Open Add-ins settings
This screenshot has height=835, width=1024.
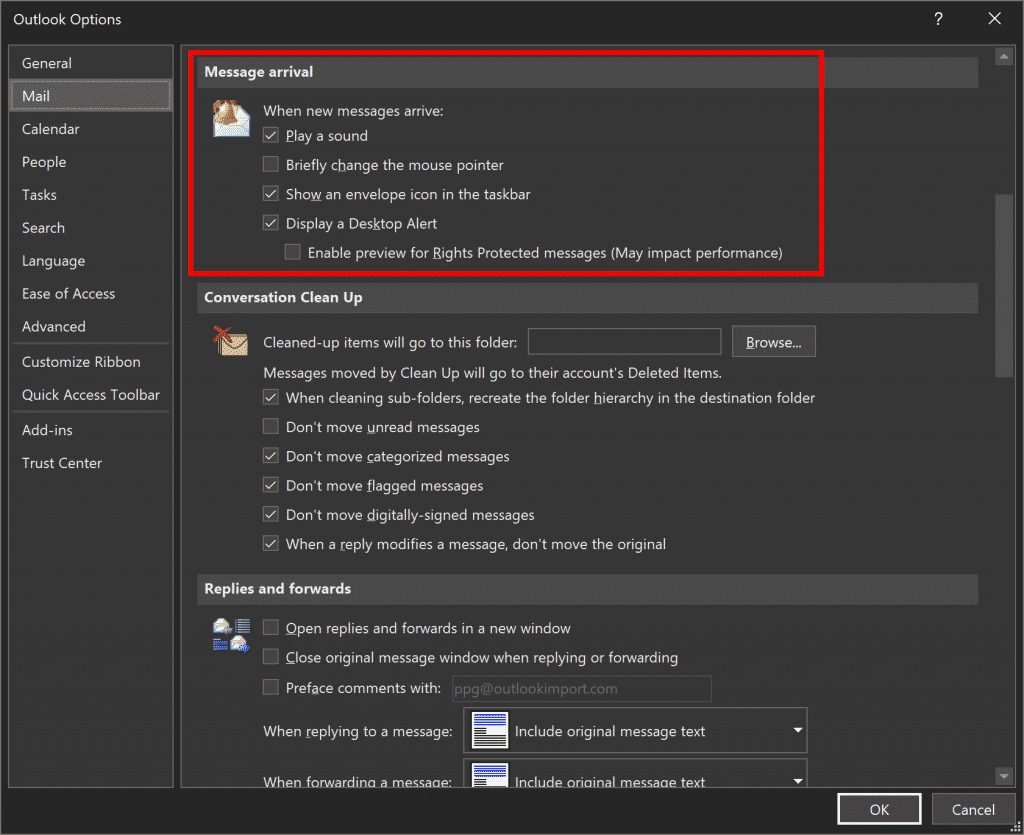point(91,430)
